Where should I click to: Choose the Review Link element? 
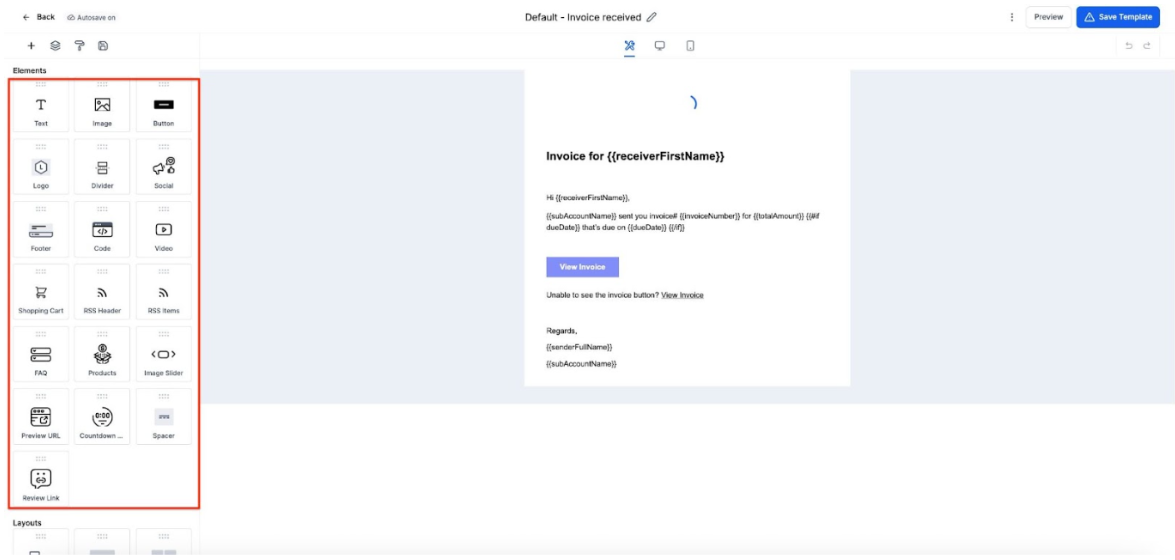[41, 481]
